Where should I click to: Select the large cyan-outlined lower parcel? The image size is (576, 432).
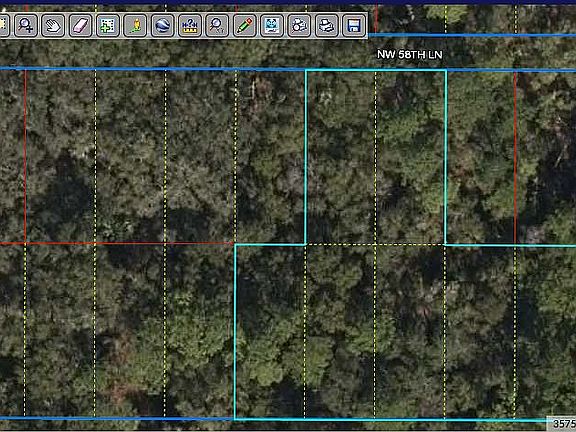(x=404, y=332)
